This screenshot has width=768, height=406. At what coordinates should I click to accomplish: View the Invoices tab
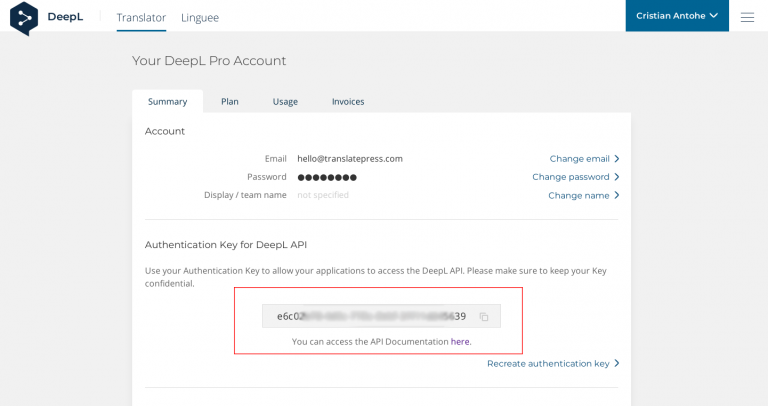[348, 101]
